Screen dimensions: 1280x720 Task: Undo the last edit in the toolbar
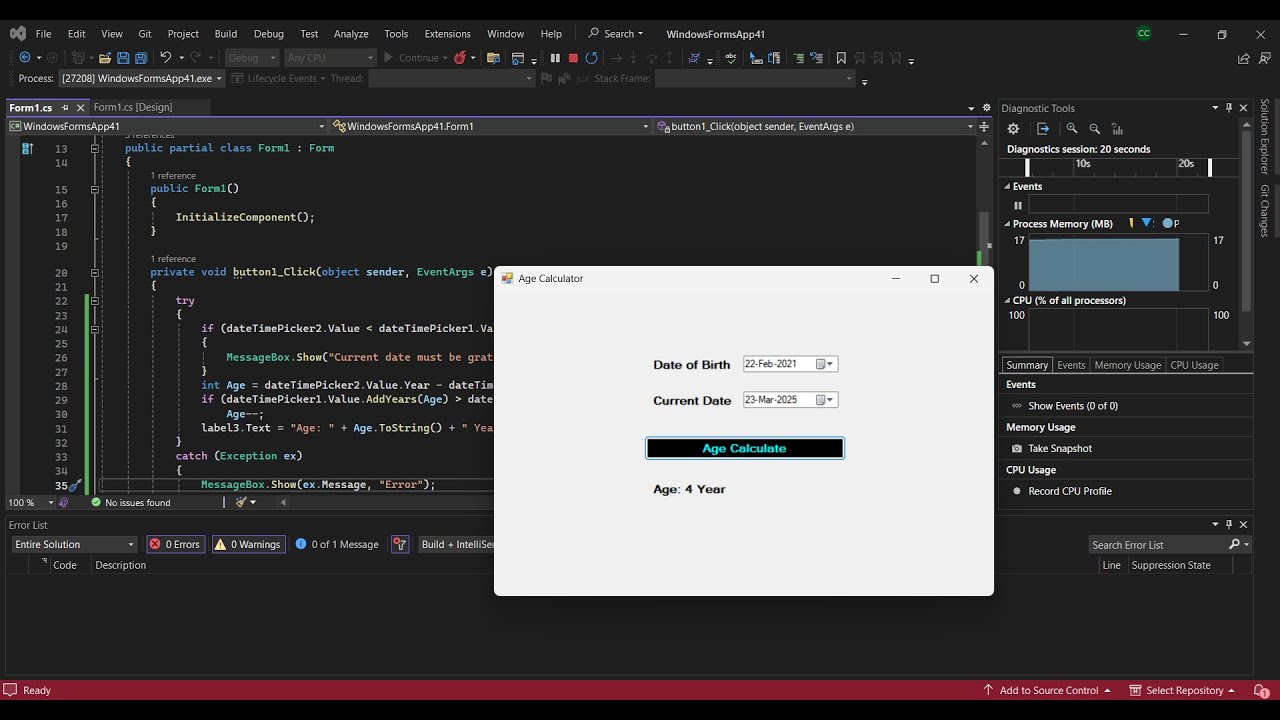pyautogui.click(x=166, y=58)
